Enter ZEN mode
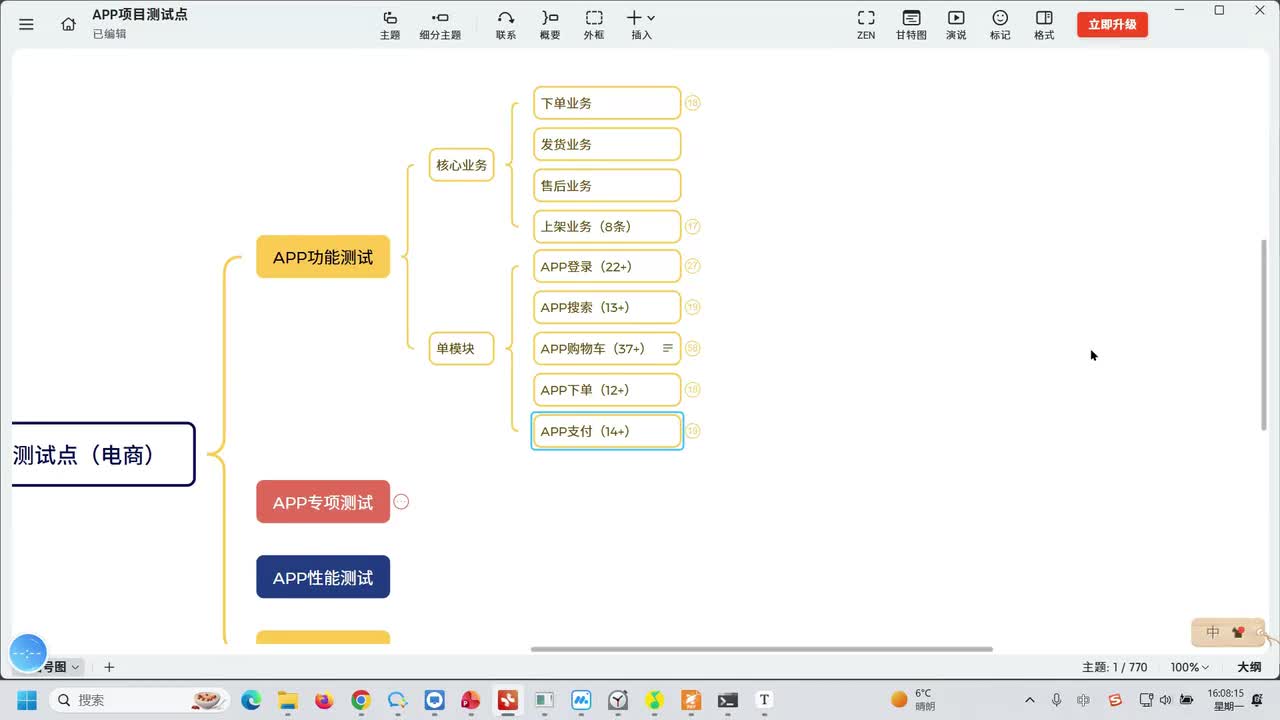Screen dimensions: 1280x720 pyautogui.click(x=866, y=25)
